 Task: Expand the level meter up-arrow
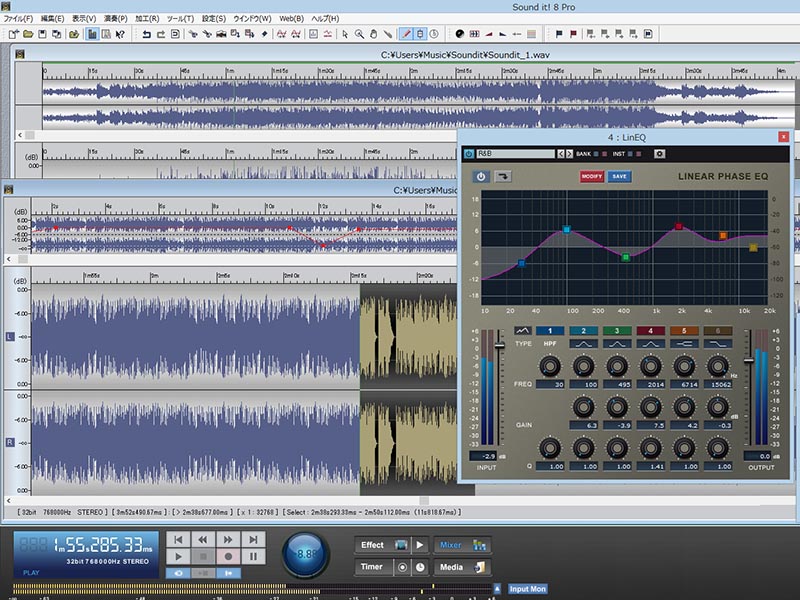coord(497,589)
